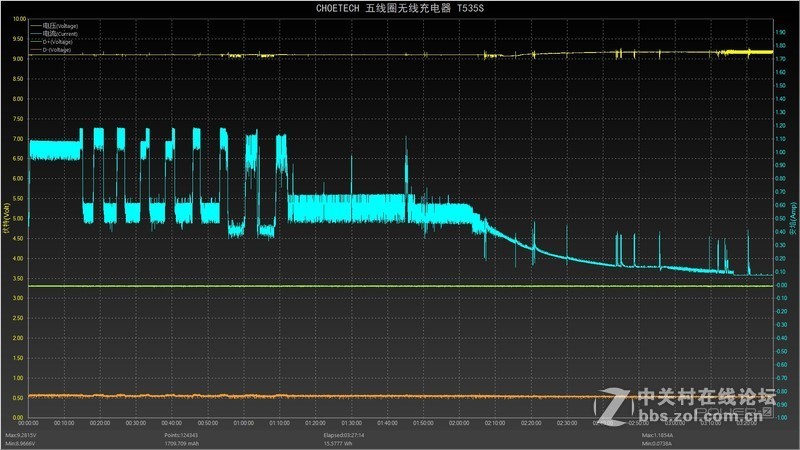This screenshot has height=450, width=800.
Task: Click the Min 8.9666V voltage readout
Action: (x=20, y=443)
